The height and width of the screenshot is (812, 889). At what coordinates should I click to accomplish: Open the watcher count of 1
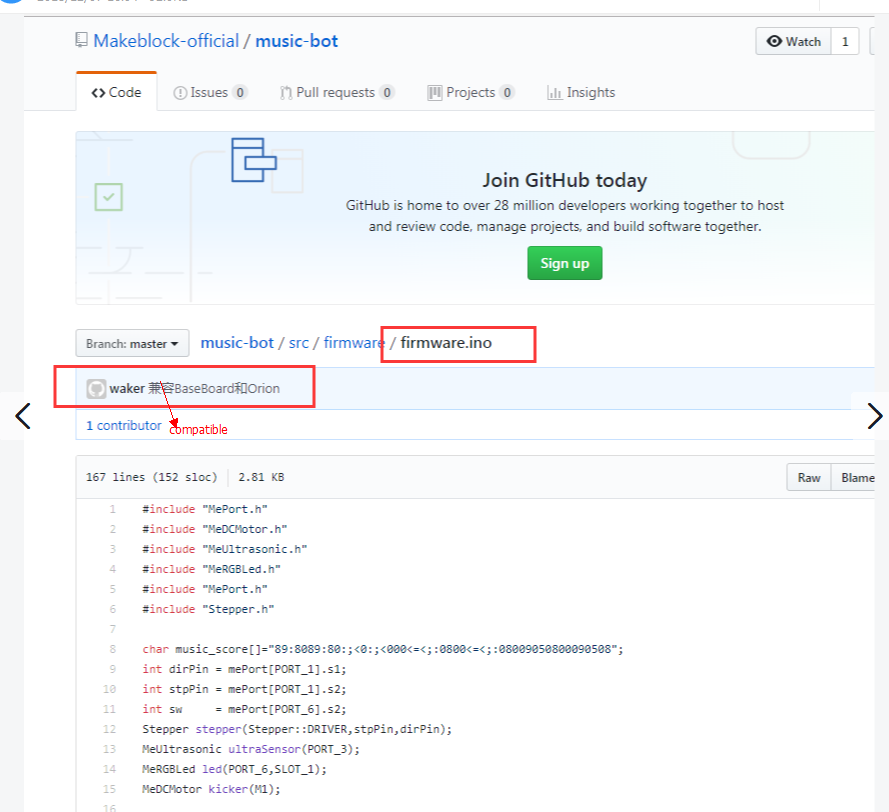click(845, 41)
